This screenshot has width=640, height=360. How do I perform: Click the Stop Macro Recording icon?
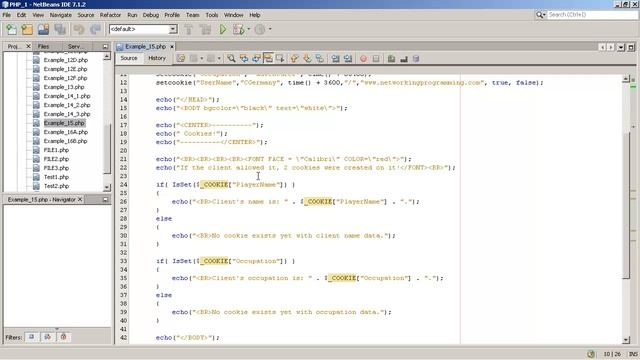[376, 59]
